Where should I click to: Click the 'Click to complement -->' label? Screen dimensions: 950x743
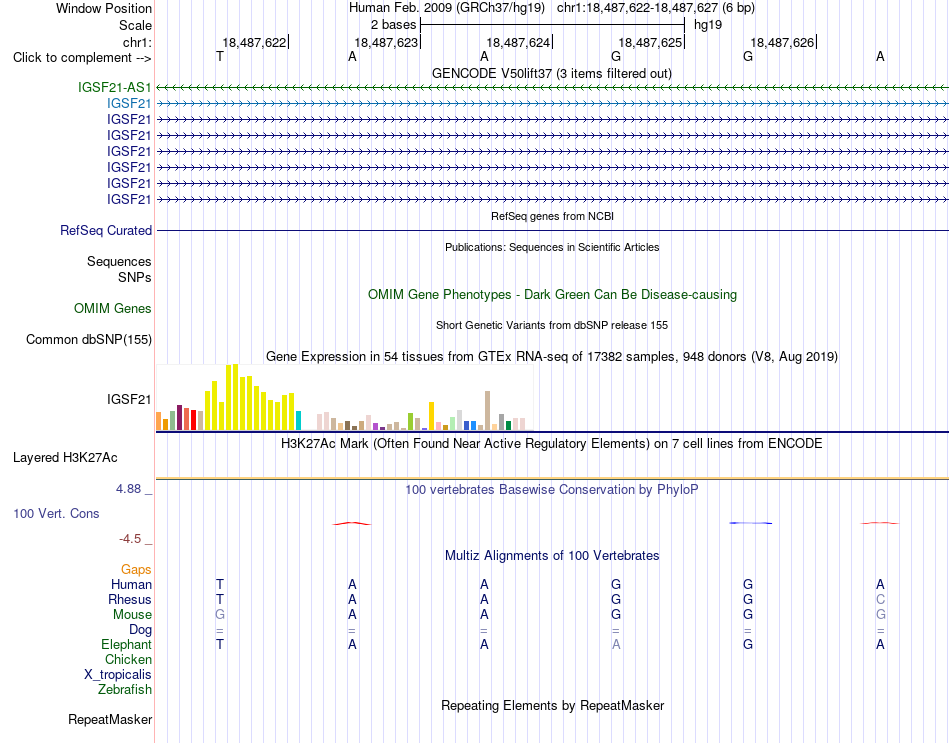[x=82, y=58]
